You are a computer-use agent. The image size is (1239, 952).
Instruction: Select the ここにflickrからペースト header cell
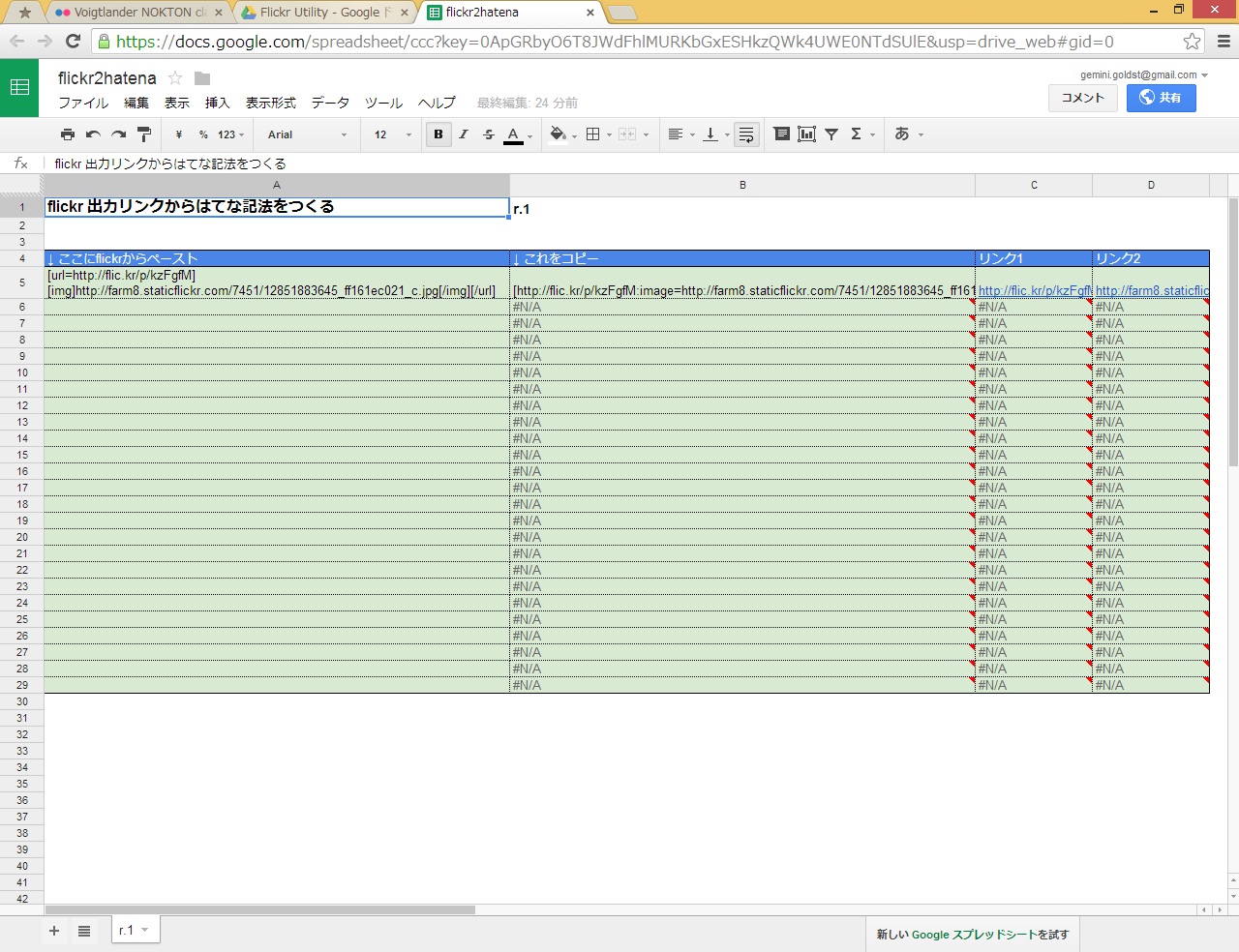coord(277,258)
